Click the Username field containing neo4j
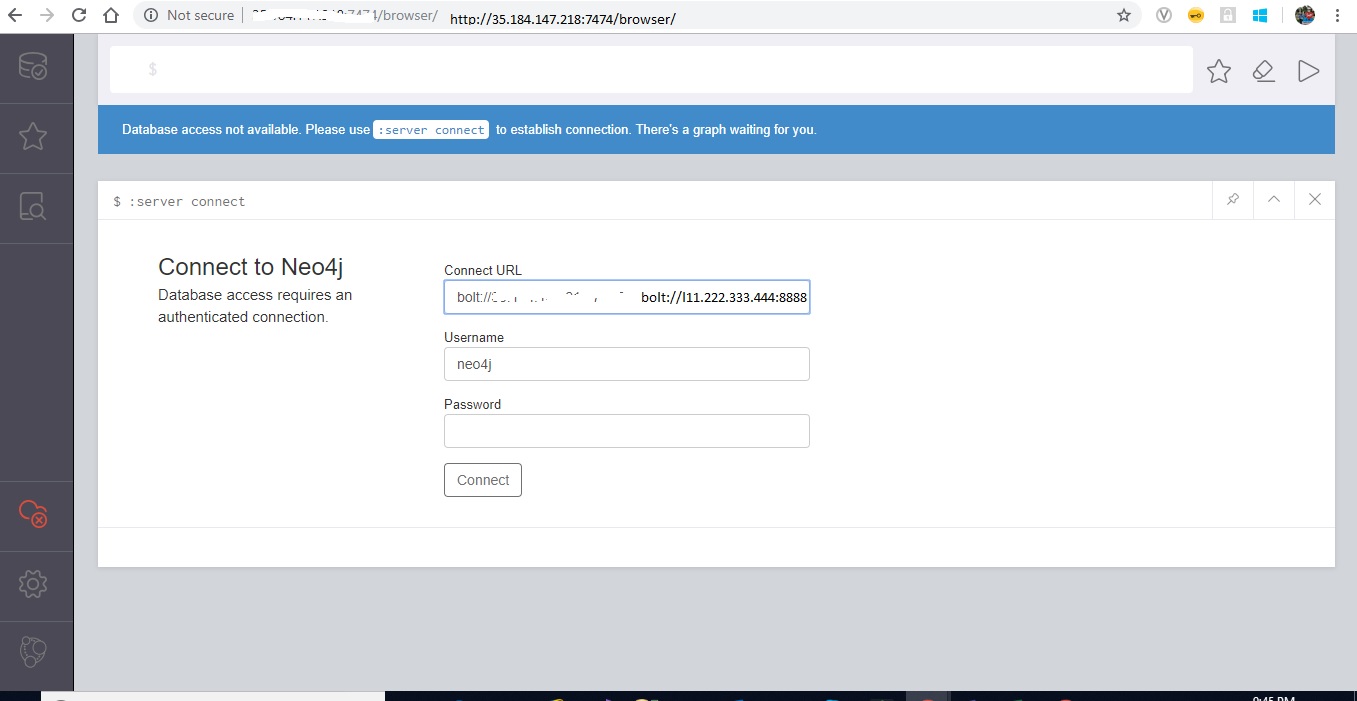The width and height of the screenshot is (1357, 701). [627, 364]
